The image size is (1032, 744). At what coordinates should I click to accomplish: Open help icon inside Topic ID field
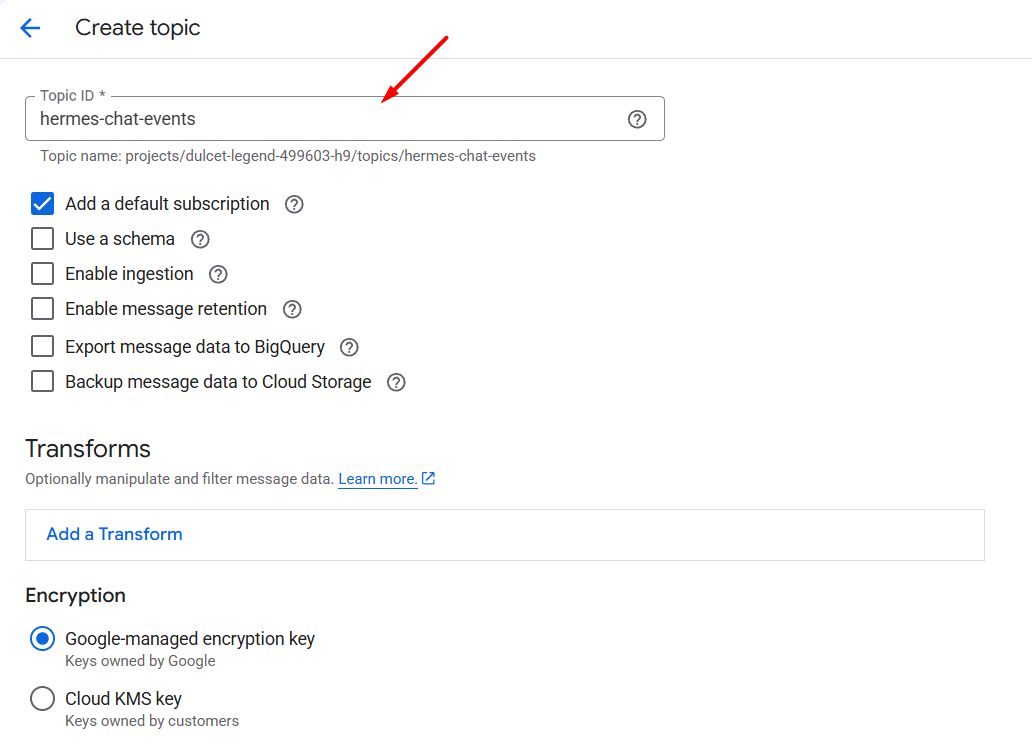[636, 119]
